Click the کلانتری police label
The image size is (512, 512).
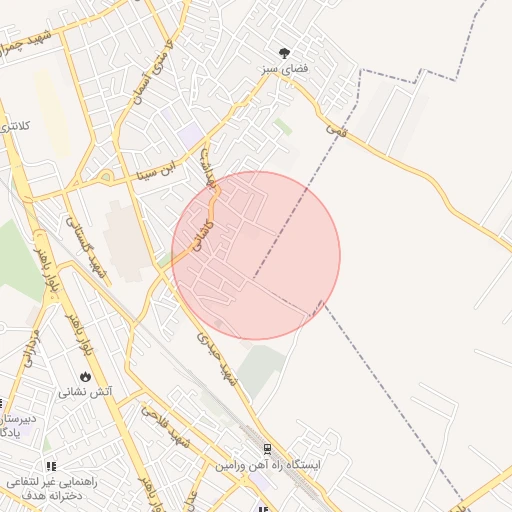[15, 126]
